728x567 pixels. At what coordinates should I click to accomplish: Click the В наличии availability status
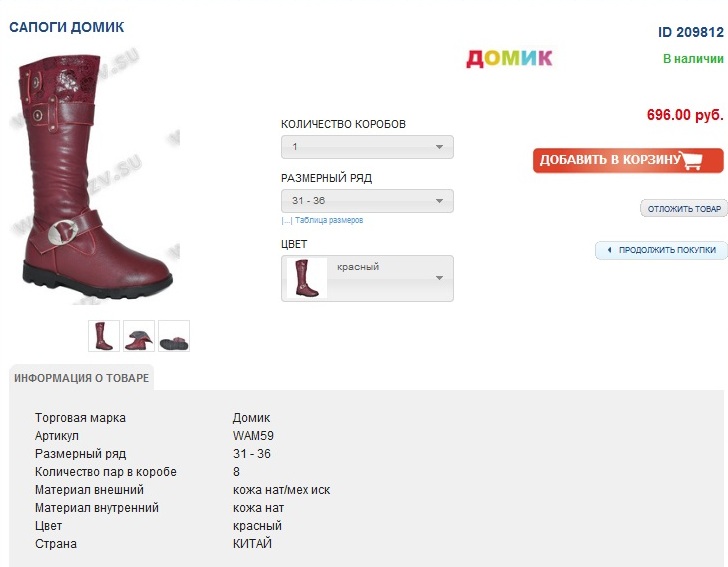coord(693,59)
